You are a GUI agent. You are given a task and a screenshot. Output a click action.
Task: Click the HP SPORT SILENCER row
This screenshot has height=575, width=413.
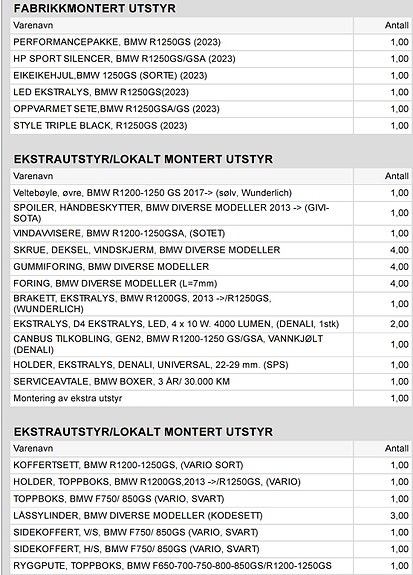click(211, 59)
